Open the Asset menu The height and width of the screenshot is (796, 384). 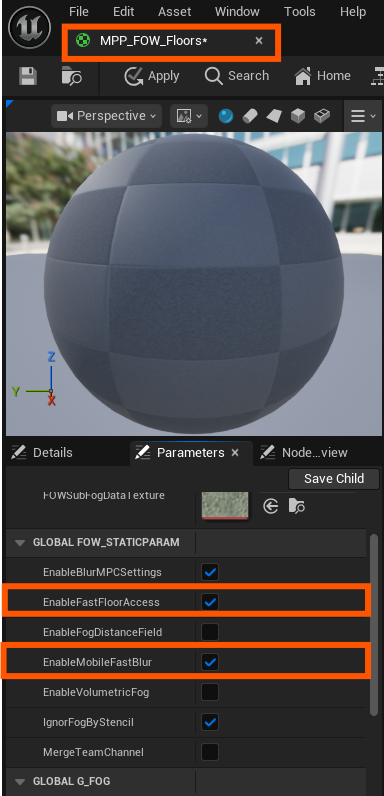tap(175, 12)
